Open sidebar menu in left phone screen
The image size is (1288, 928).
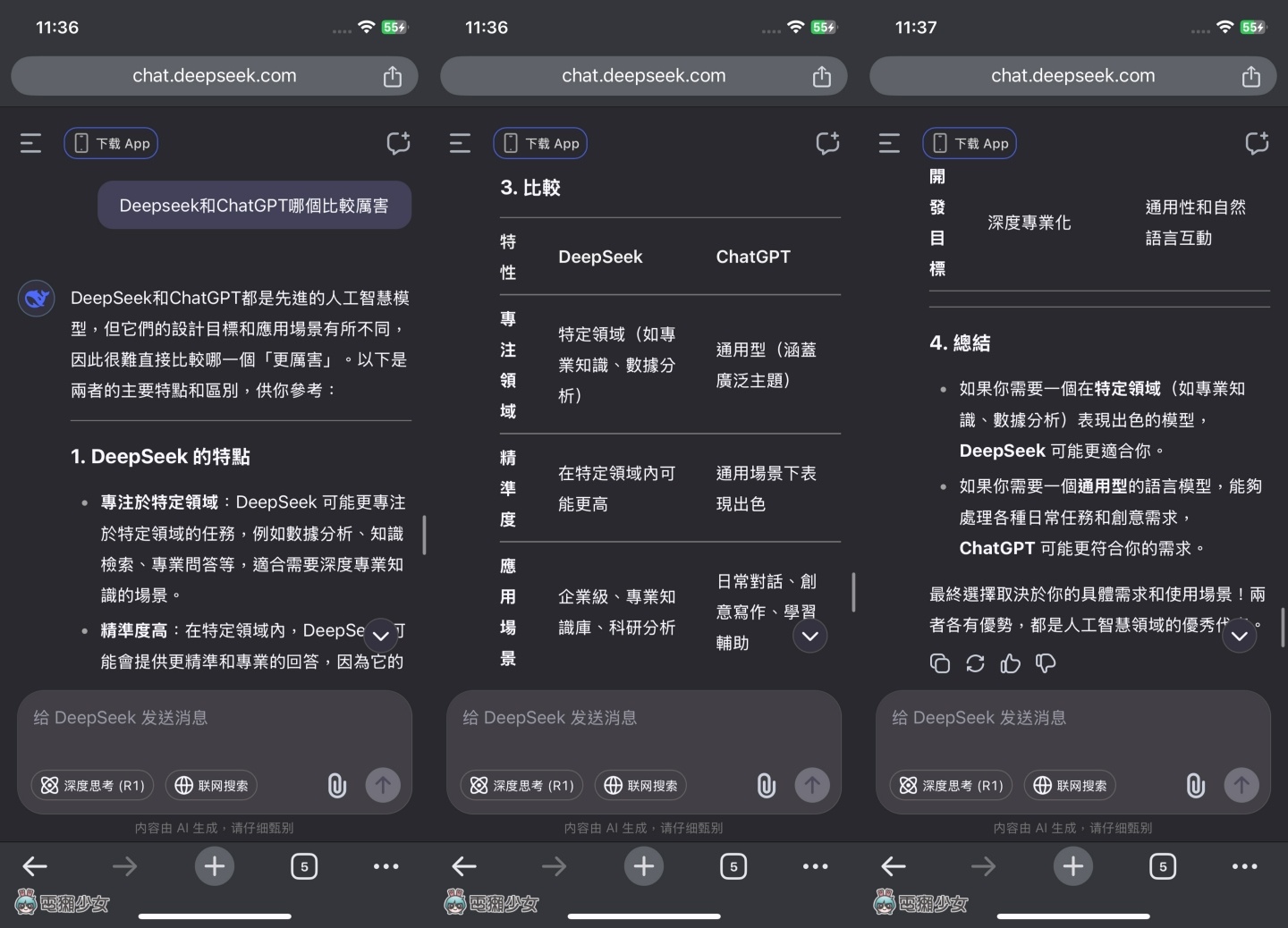pyautogui.click(x=30, y=143)
